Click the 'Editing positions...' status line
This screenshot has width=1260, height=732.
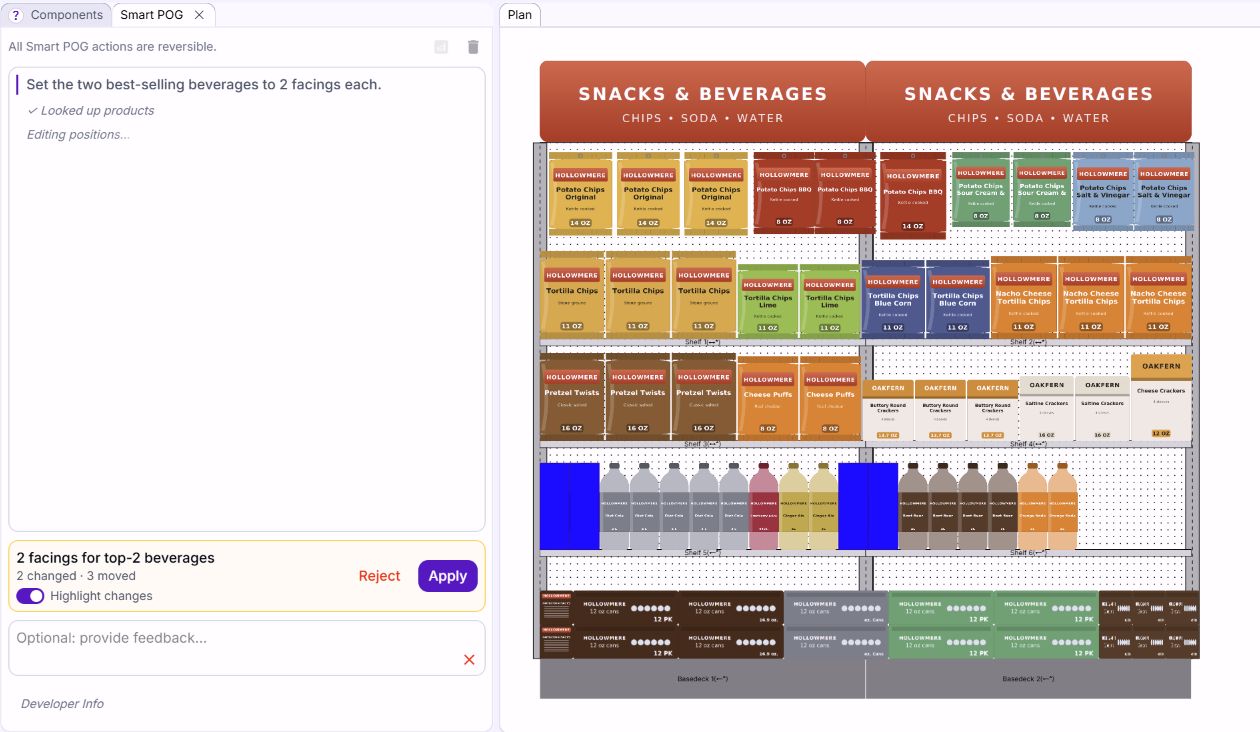[78, 135]
